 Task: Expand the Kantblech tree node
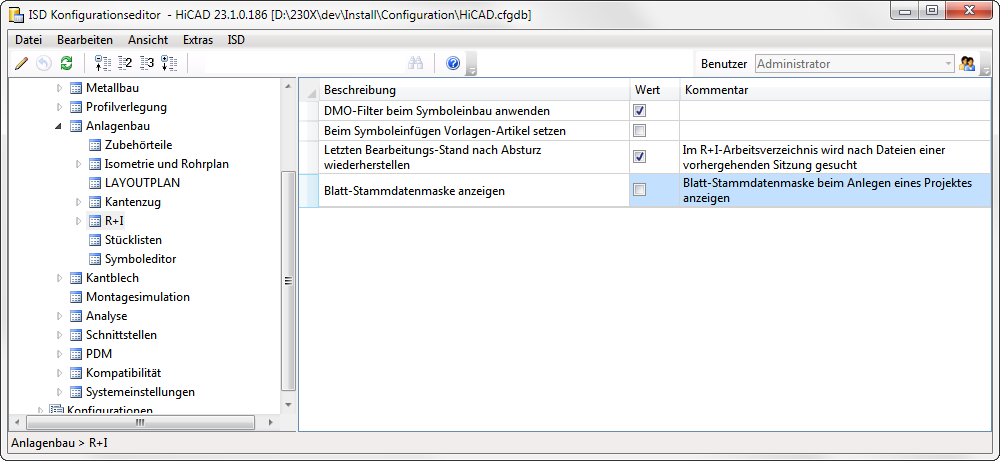59,278
